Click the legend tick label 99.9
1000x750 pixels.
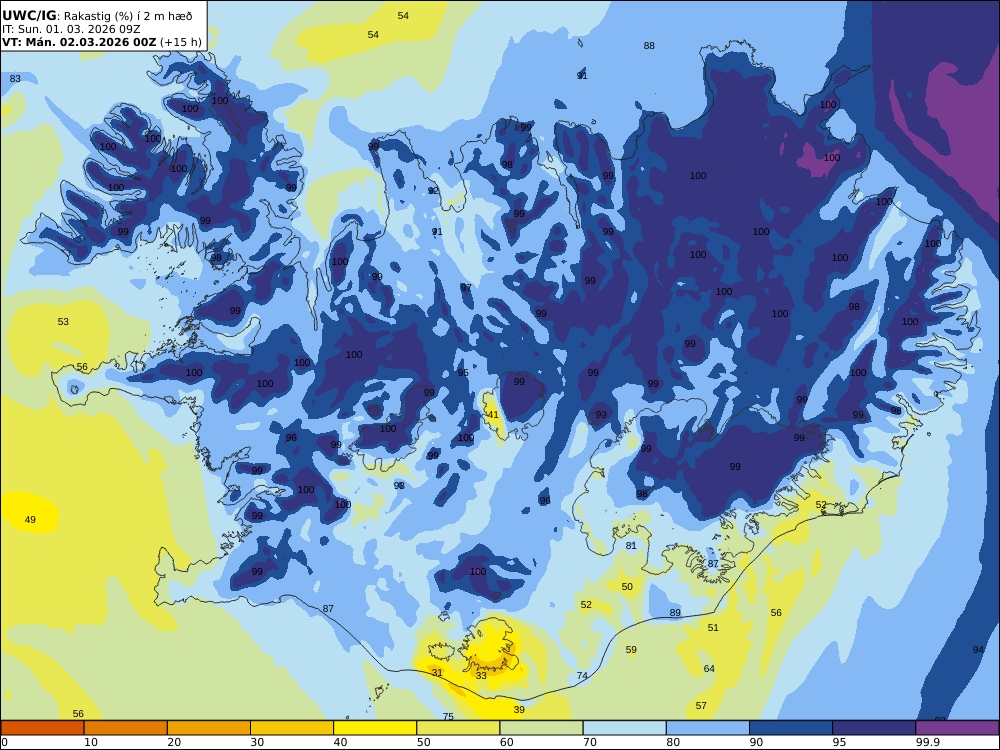tap(928, 742)
